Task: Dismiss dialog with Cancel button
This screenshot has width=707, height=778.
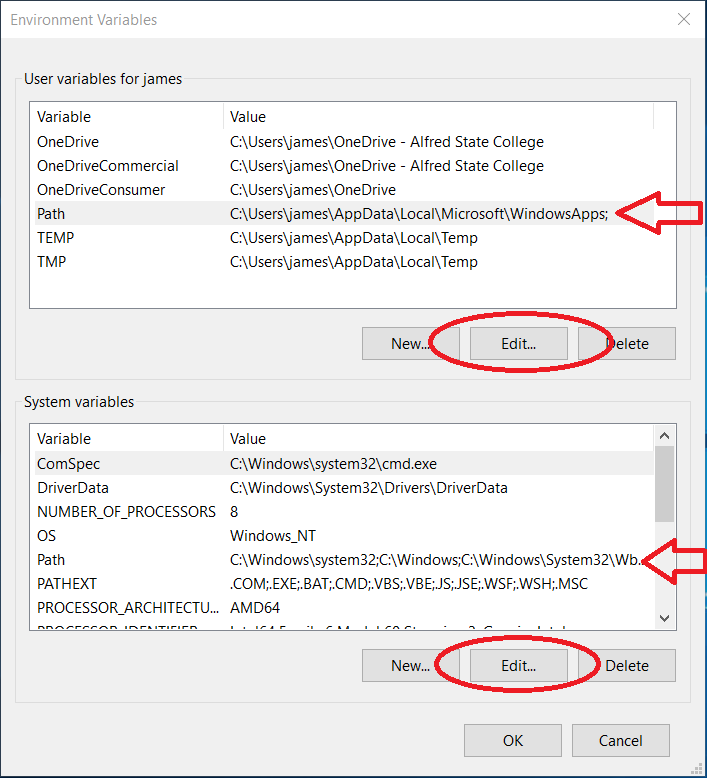Action: click(x=621, y=740)
